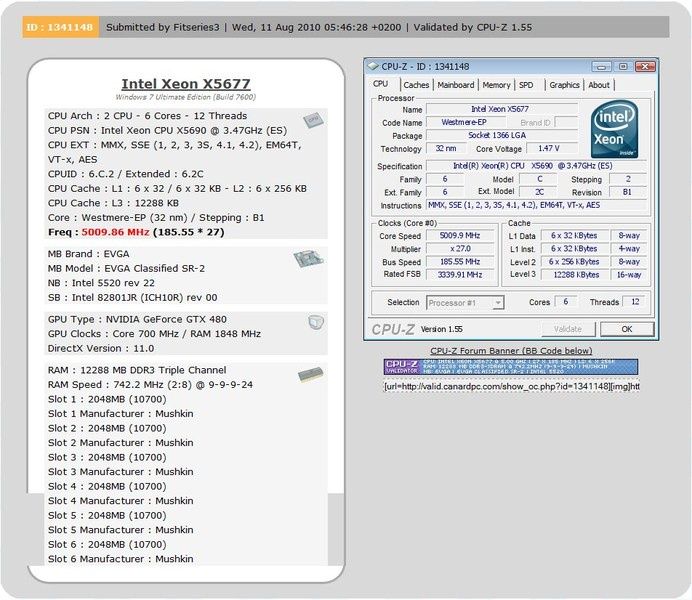Viewport: 692px width, 600px height.
Task: Click the CPU chip icon beside CPU Arch
Action: [x=313, y=120]
